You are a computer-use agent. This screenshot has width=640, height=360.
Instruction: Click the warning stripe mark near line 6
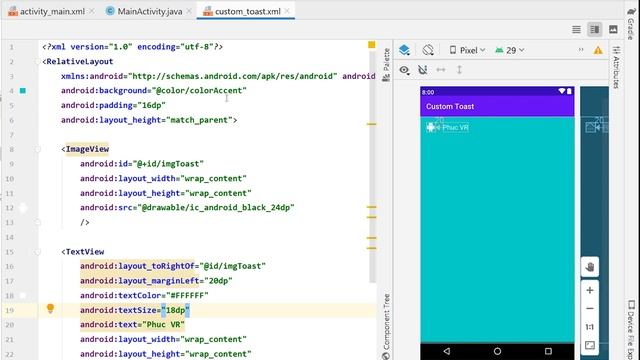371,124
